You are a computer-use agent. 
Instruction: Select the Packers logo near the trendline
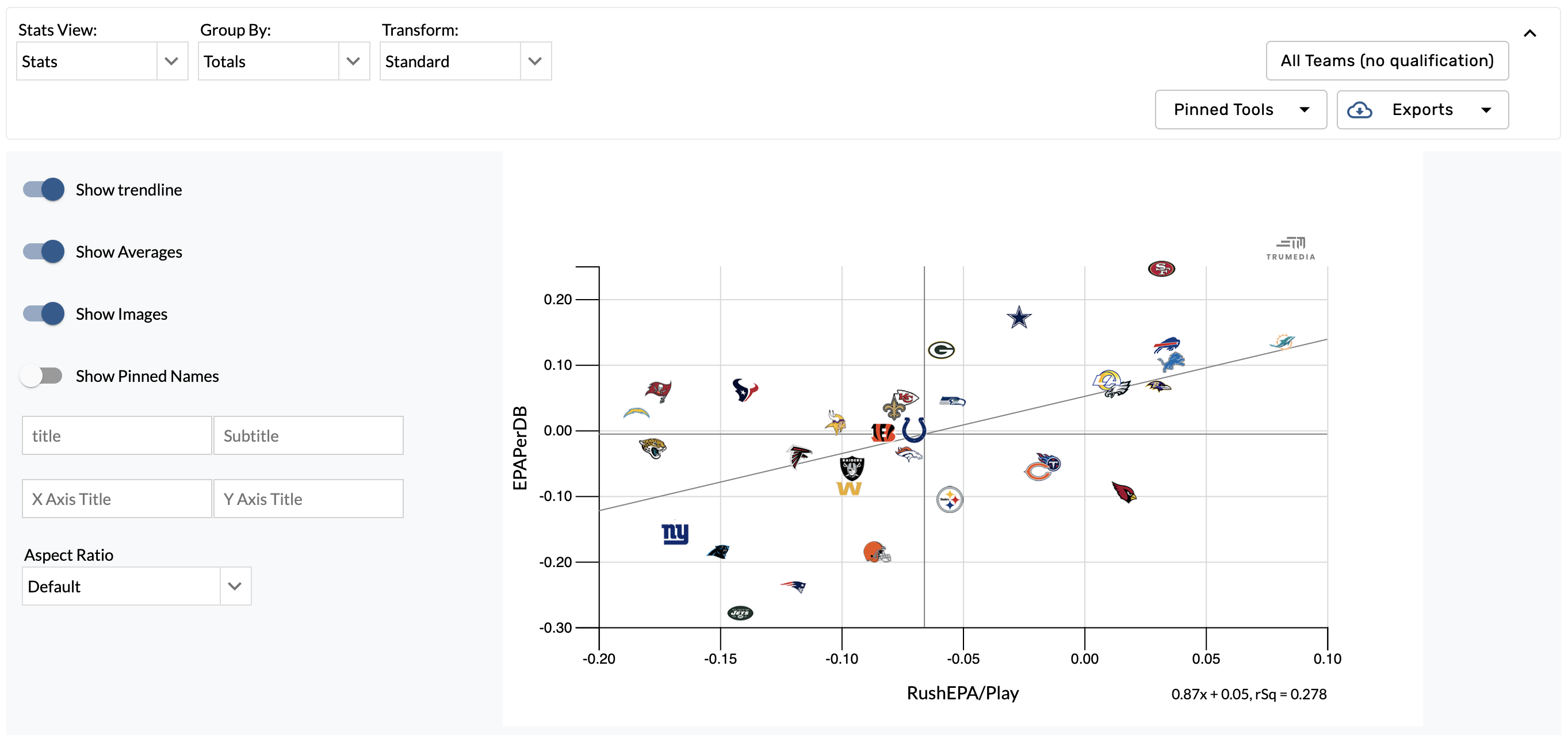click(941, 350)
